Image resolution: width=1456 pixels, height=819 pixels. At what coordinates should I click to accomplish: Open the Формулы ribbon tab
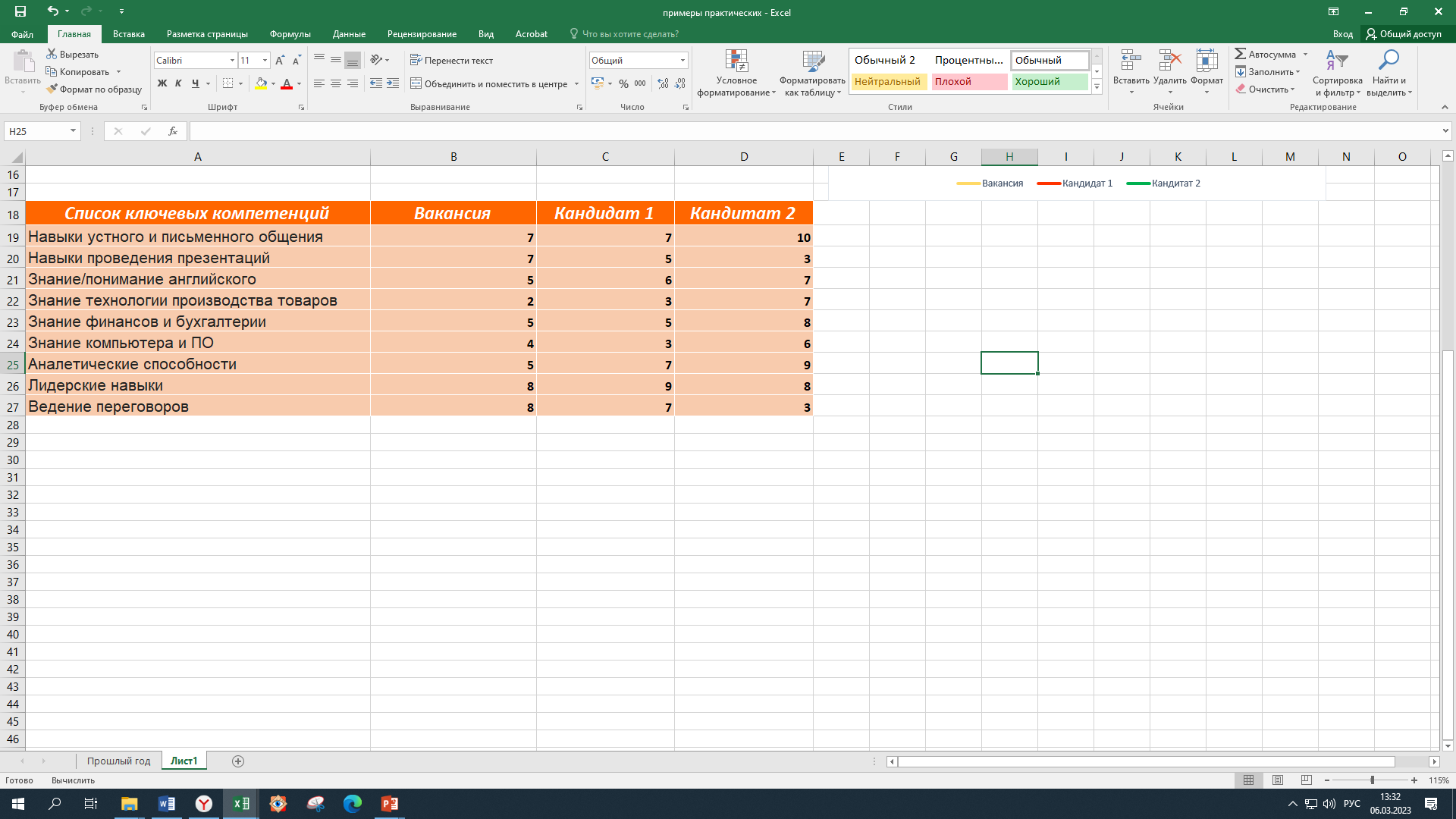click(x=290, y=34)
